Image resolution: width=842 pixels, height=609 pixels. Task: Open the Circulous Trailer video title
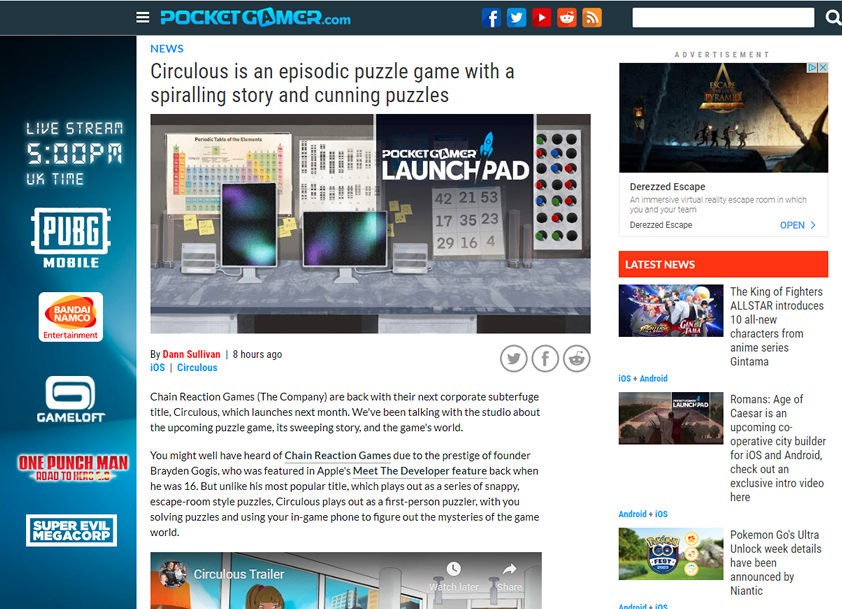click(238, 574)
